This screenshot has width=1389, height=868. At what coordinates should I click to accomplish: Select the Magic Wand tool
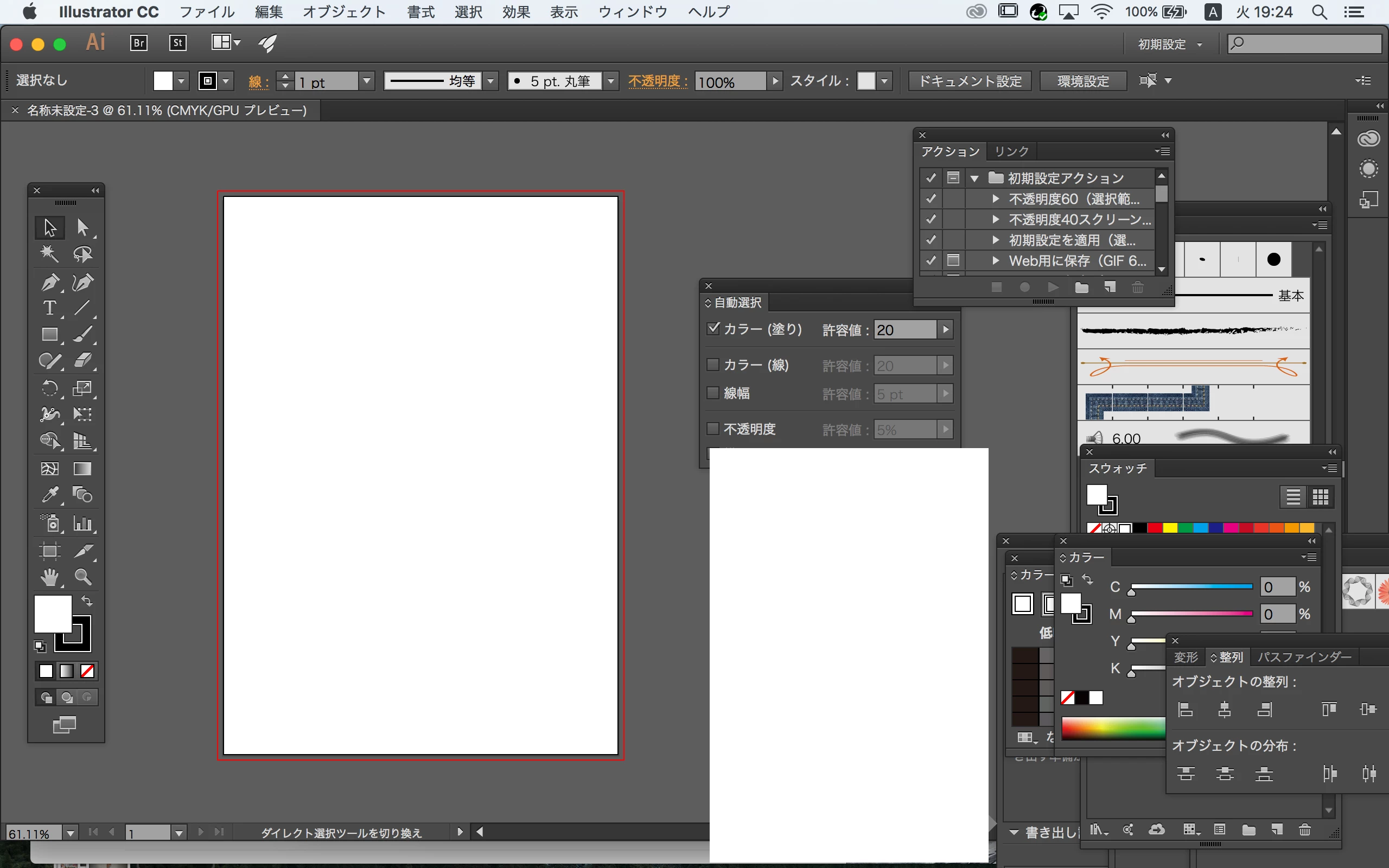[50, 254]
